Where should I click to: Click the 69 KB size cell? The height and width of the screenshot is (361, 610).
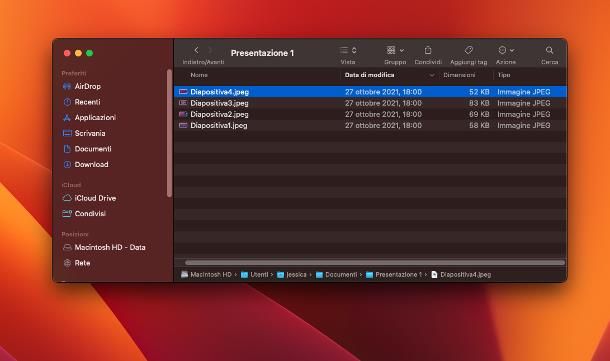click(479, 114)
